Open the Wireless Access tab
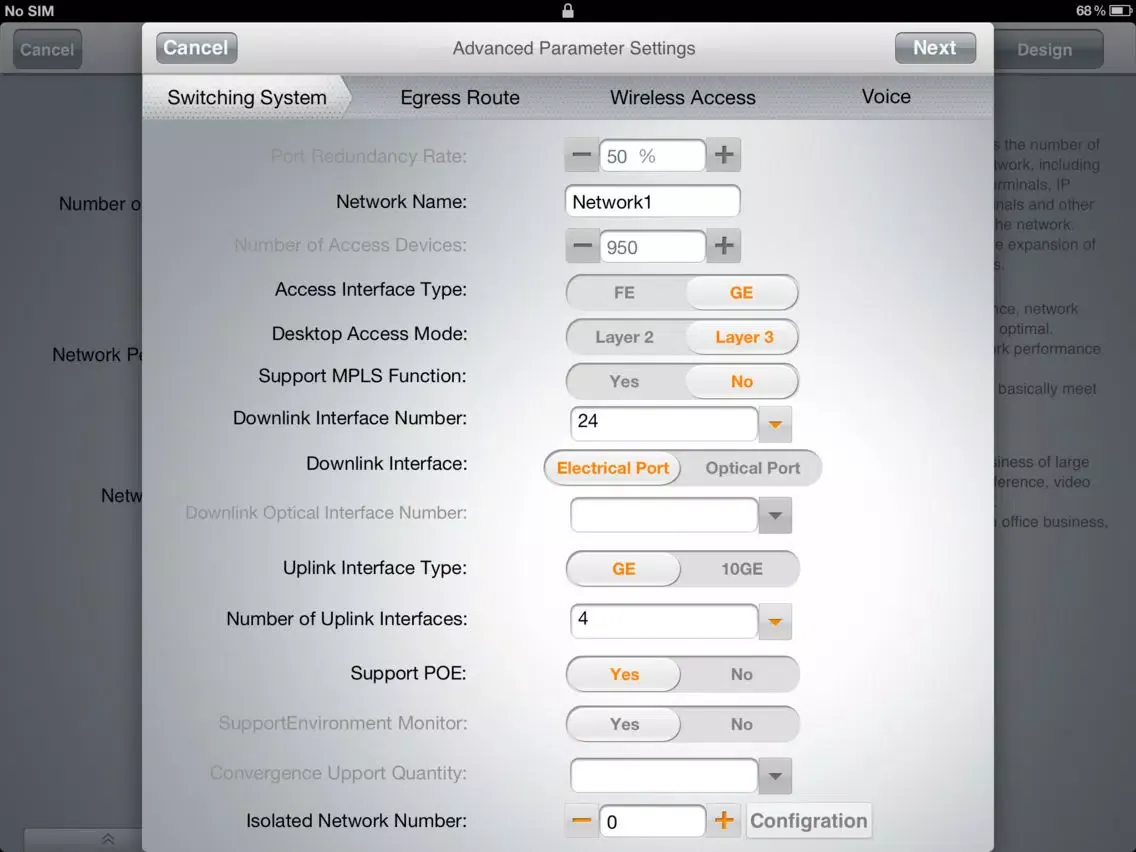Image resolution: width=1136 pixels, height=852 pixels. click(682, 97)
